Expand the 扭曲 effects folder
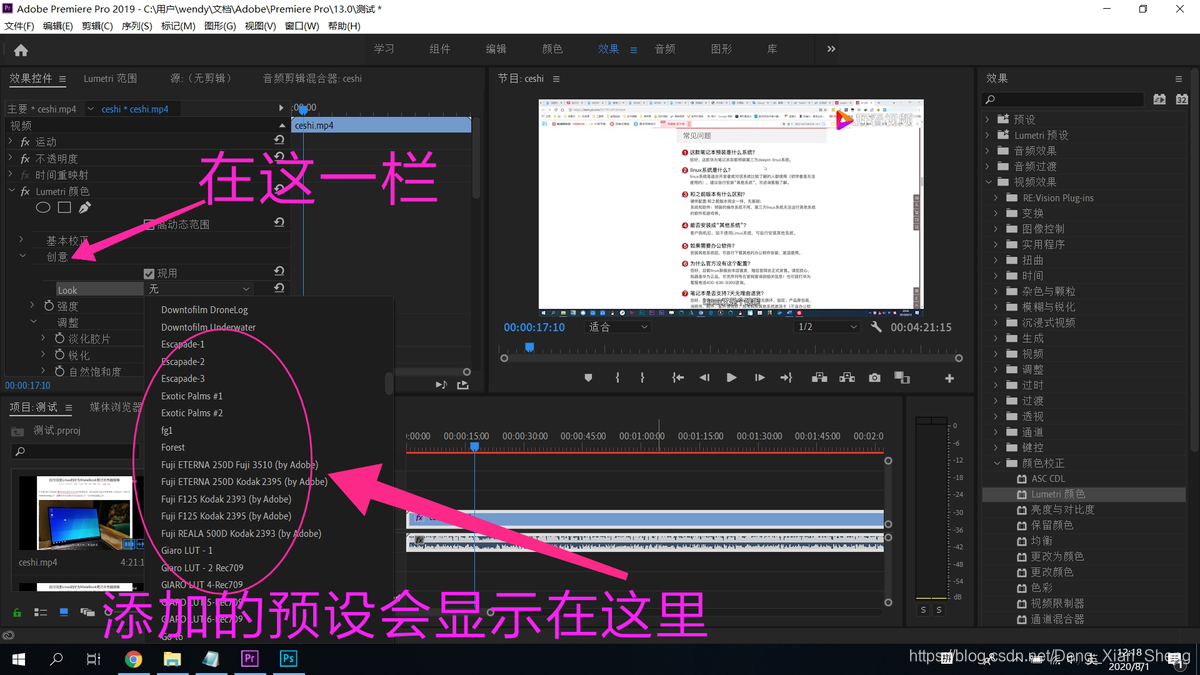Viewport: 1200px width, 675px height. (997, 260)
